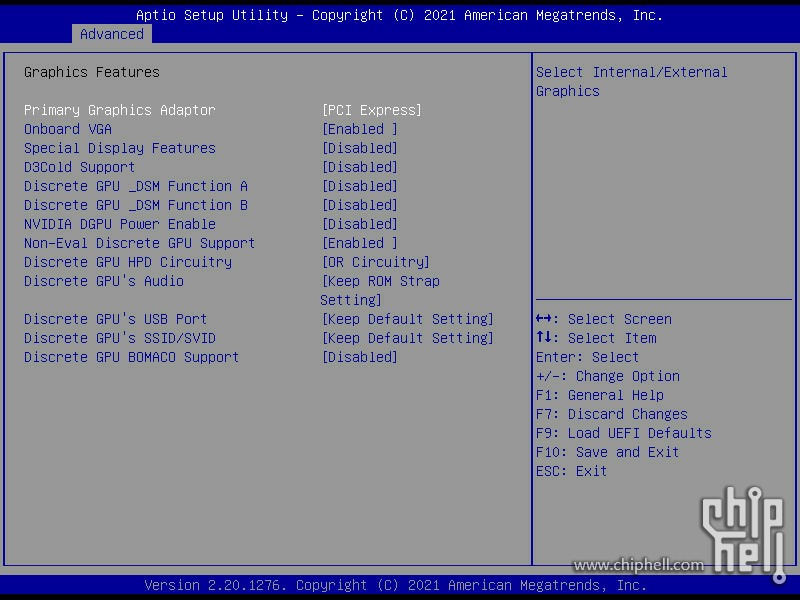This screenshot has height=600, width=800.
Task: Select Special Display Features item
Action: pyautogui.click(x=119, y=148)
